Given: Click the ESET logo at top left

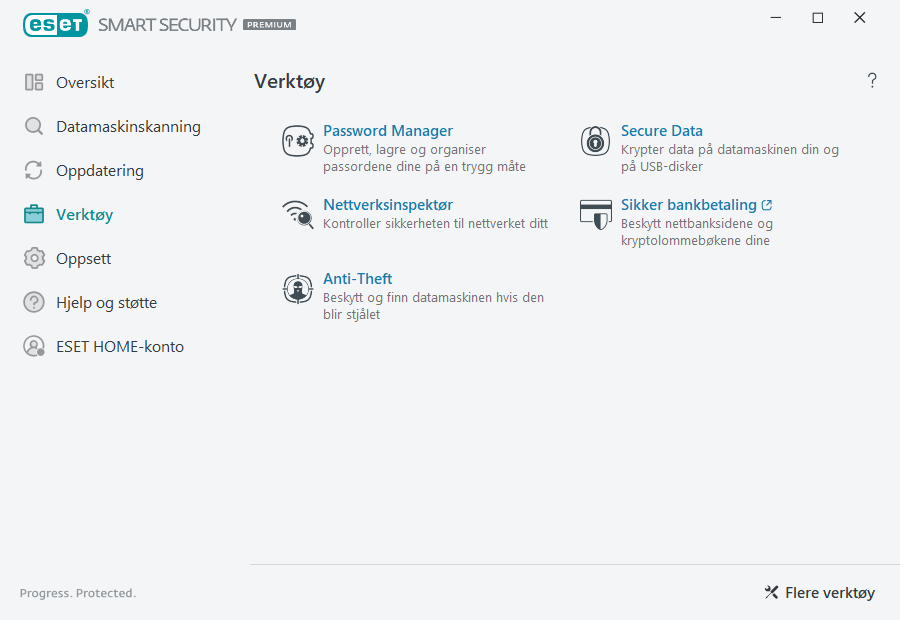Looking at the screenshot, I should pyautogui.click(x=55, y=24).
